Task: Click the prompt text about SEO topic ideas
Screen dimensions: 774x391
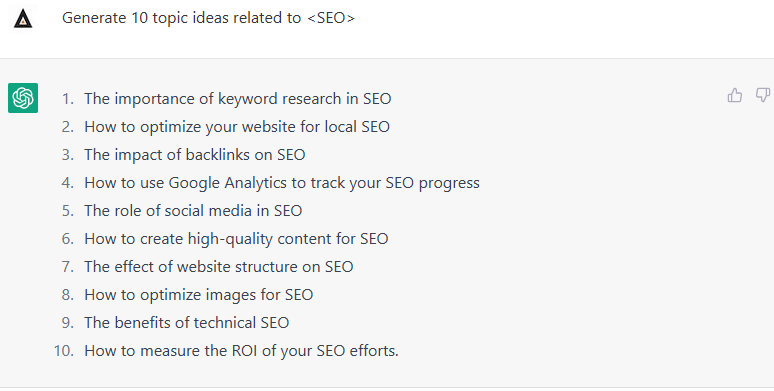Action: click(208, 18)
